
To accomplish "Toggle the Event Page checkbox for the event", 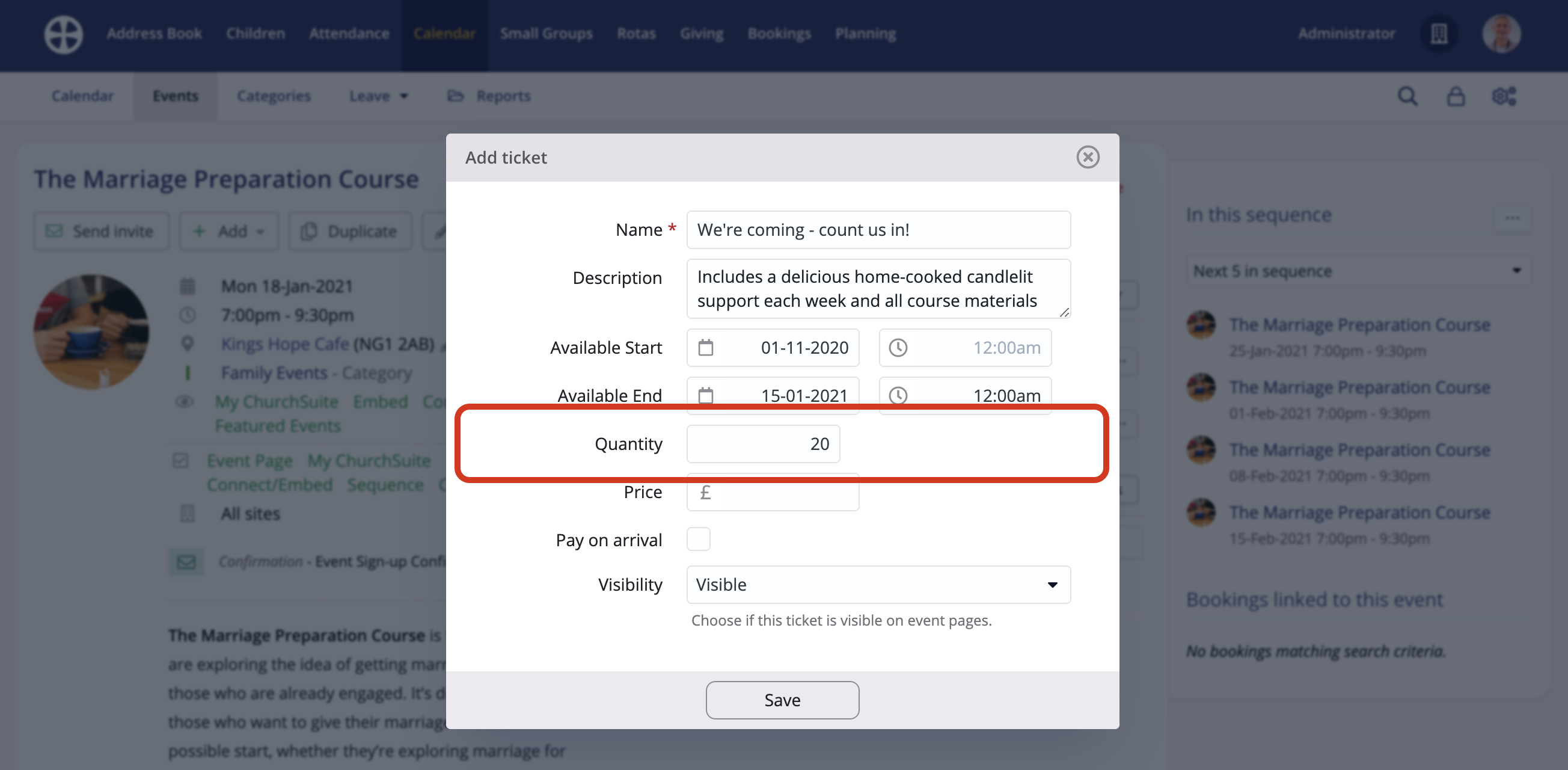I will pyautogui.click(x=182, y=461).
